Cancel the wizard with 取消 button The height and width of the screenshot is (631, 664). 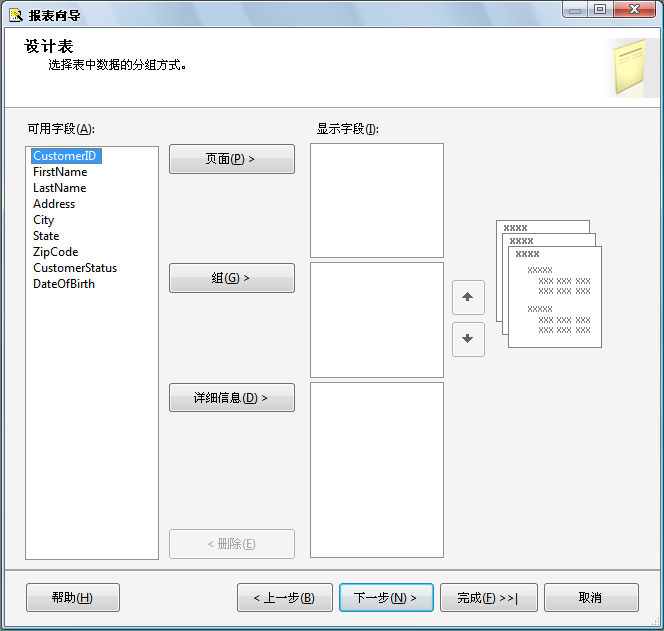click(x=591, y=598)
